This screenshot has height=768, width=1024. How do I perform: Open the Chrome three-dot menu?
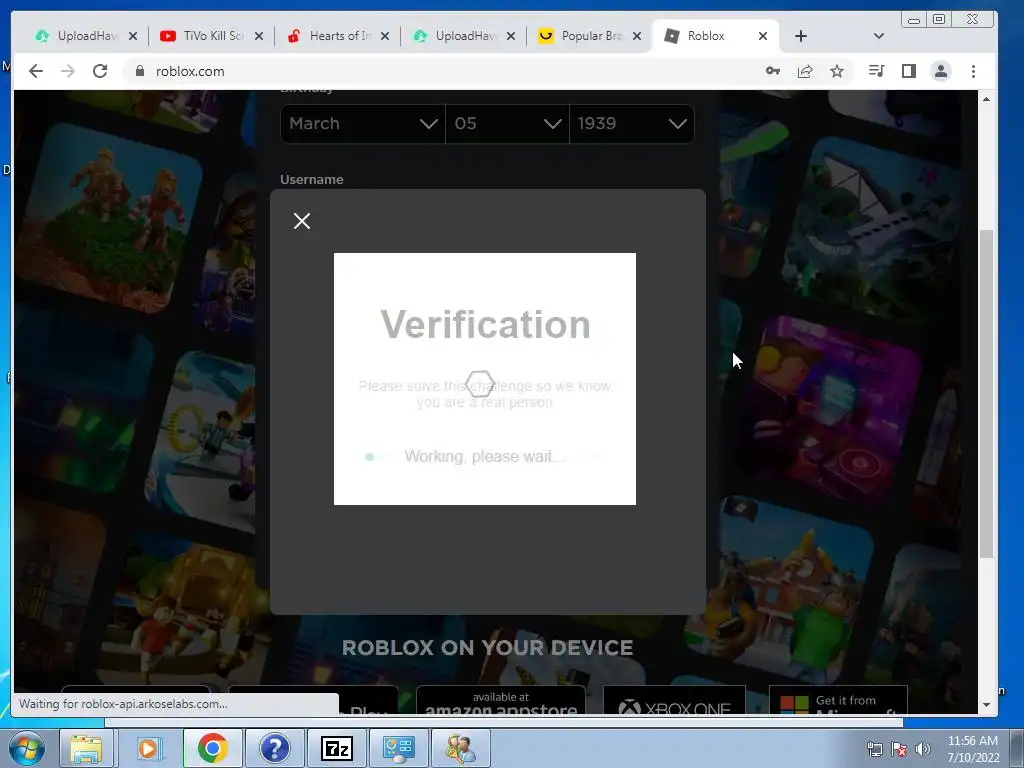973,71
